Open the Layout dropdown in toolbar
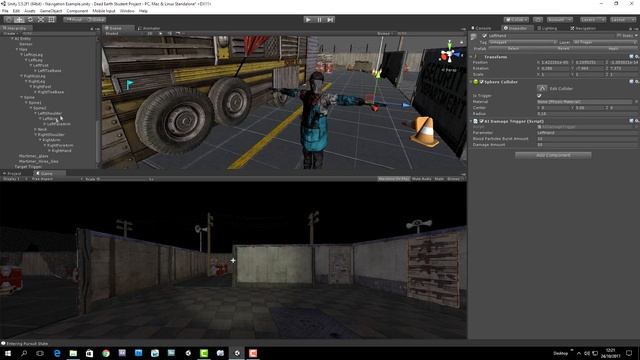 (x=622, y=20)
